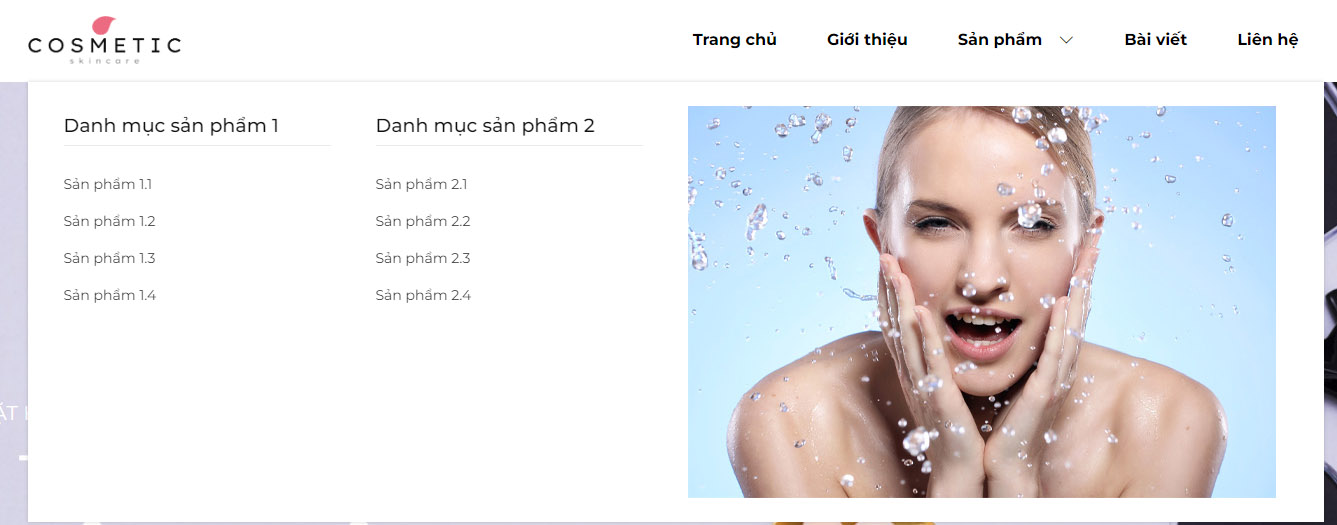Screen dimensions: 1337x525
Task: Open the Bài viết menu item
Action: 1156,40
